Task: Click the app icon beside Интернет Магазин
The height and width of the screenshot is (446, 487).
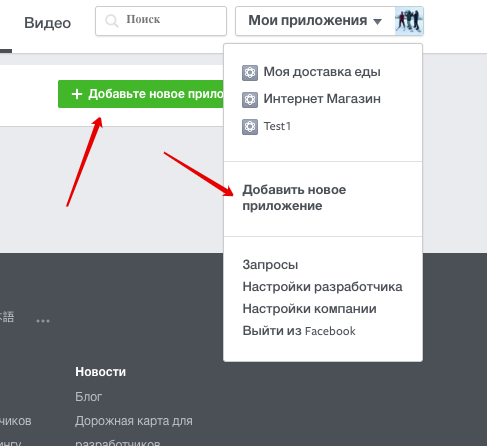Action: (x=250, y=100)
